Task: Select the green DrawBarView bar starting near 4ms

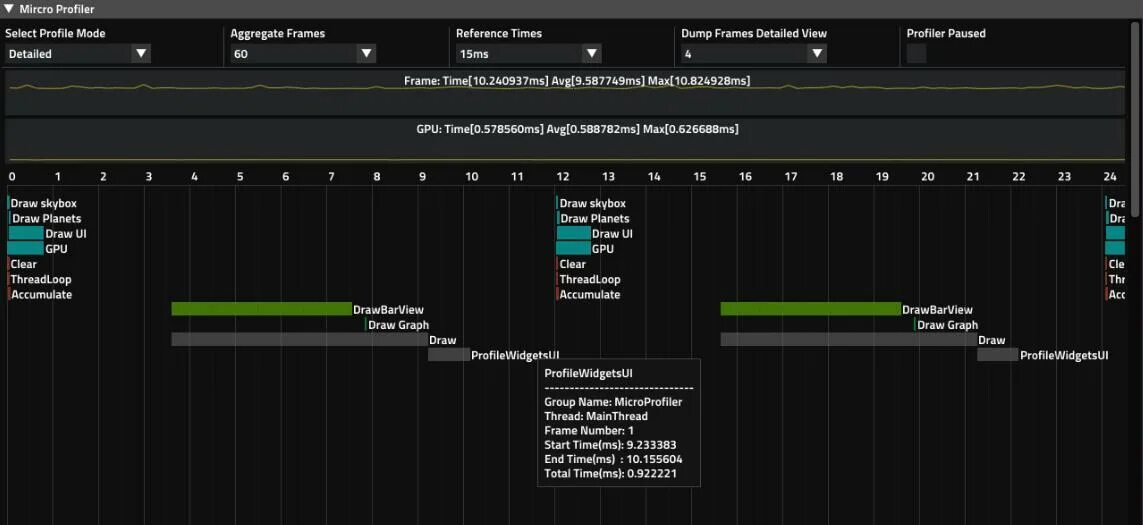Action: [262, 309]
